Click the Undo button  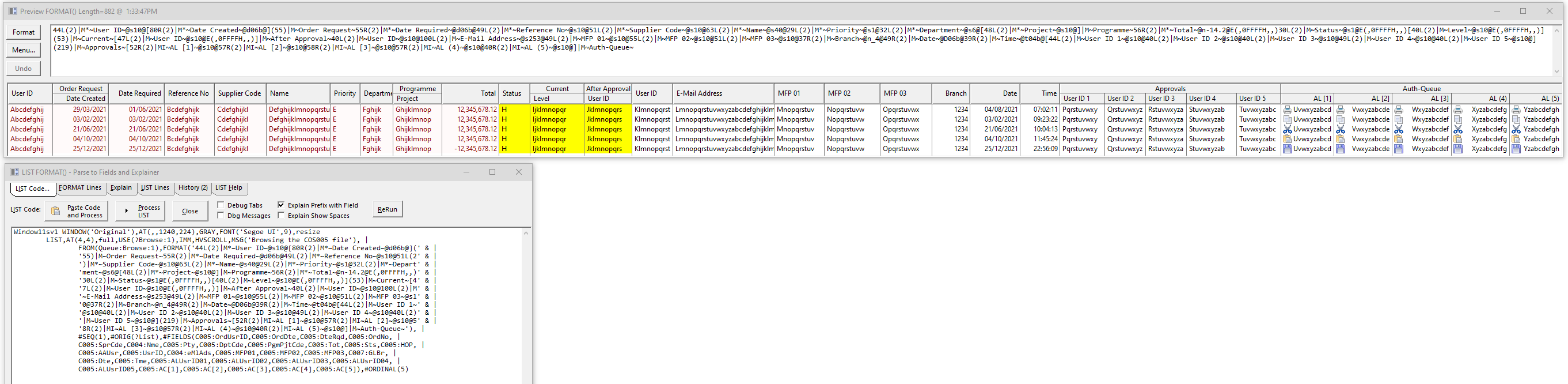[24, 68]
